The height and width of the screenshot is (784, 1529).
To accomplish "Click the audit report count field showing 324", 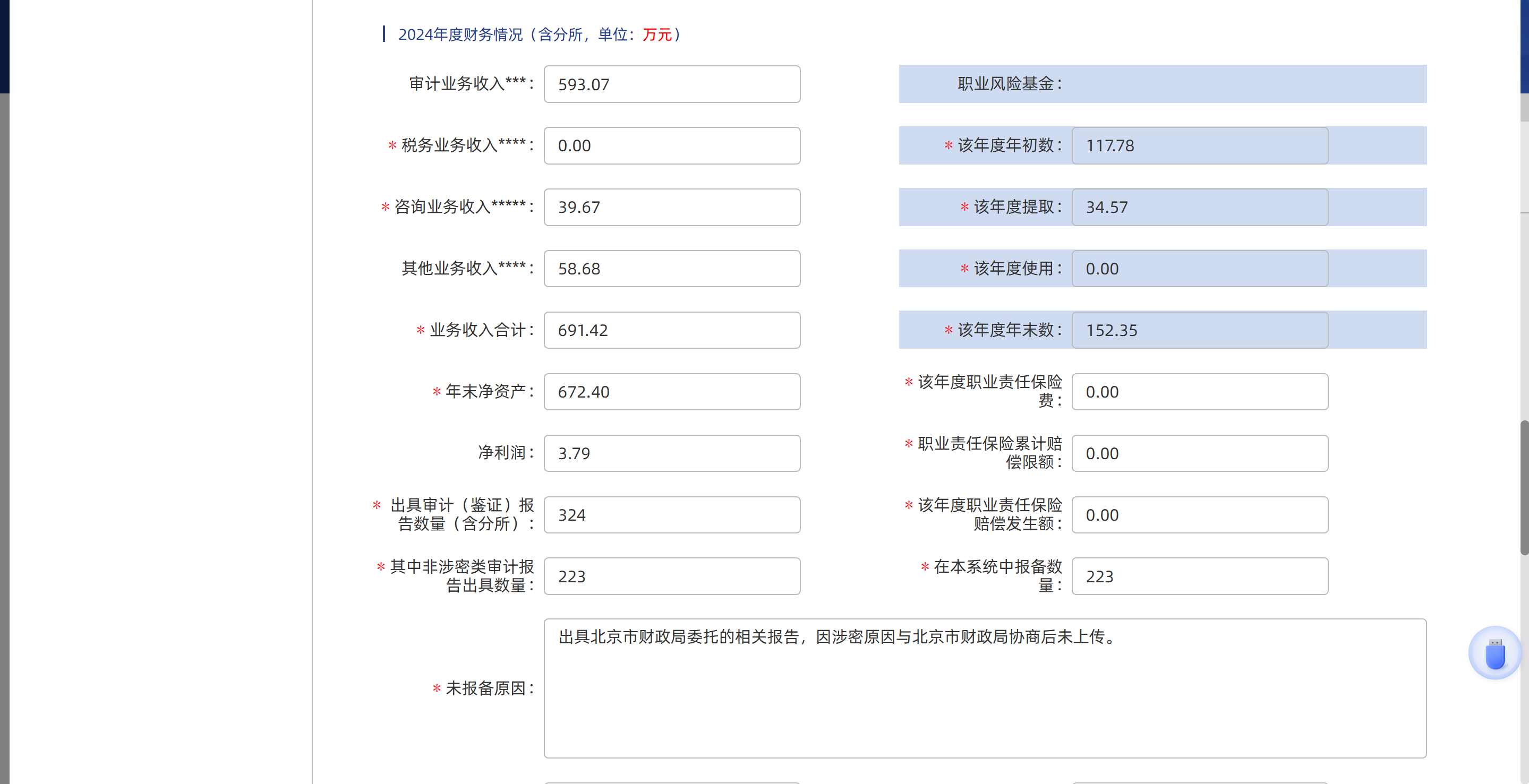I will pos(671,515).
